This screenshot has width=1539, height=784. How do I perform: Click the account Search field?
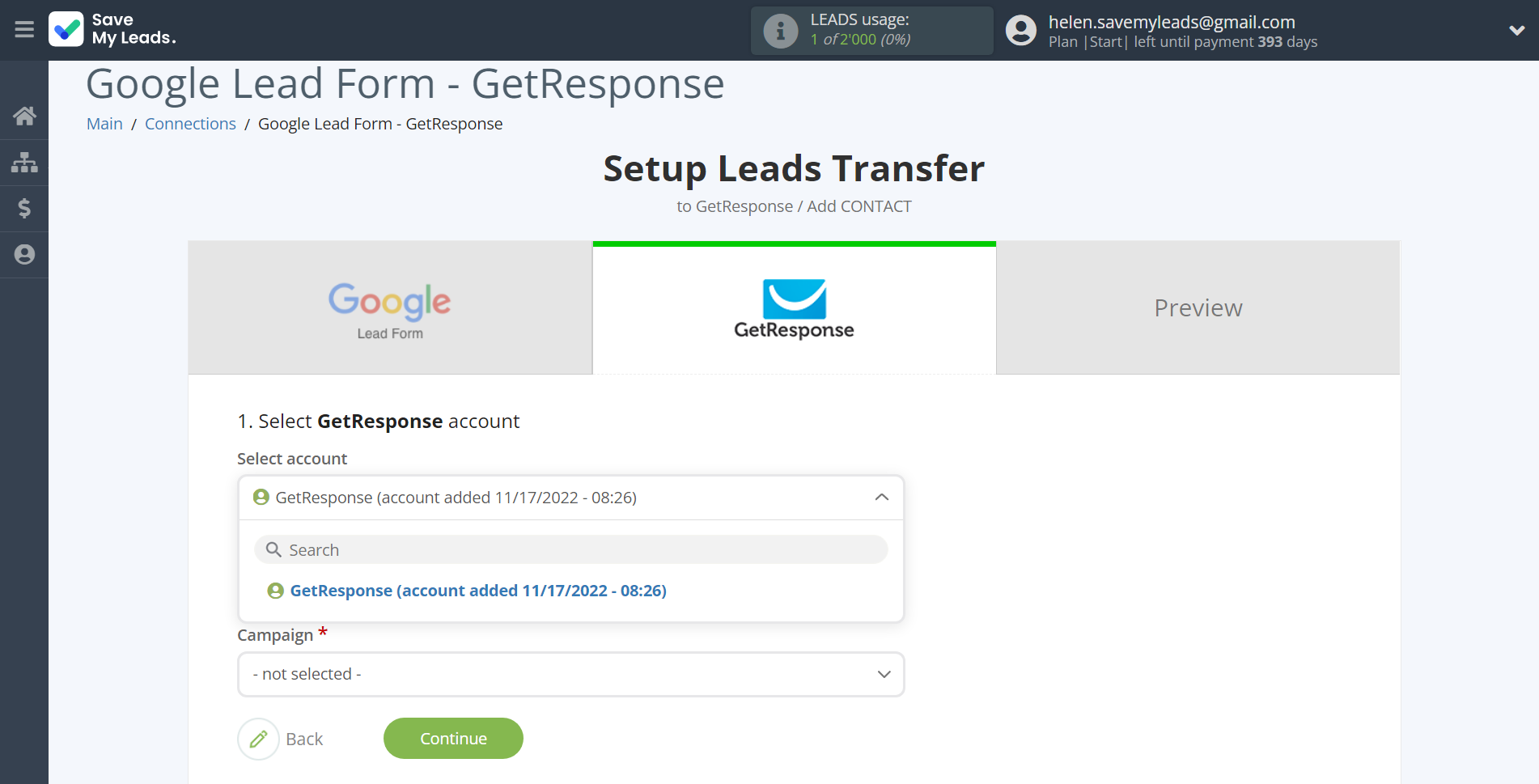[x=570, y=550]
